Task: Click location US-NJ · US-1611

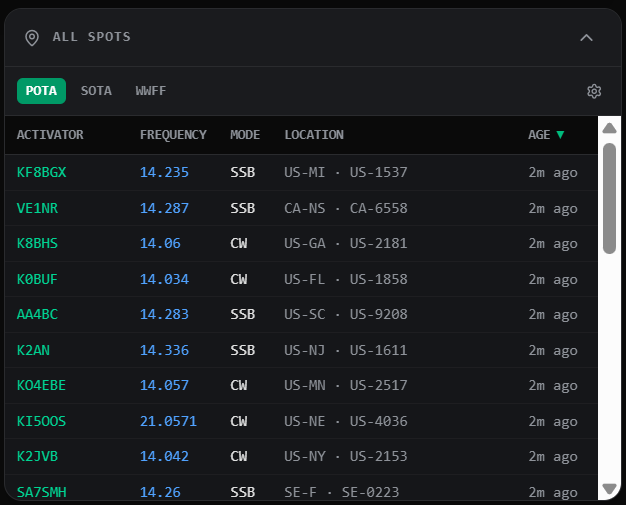Action: 346,351
